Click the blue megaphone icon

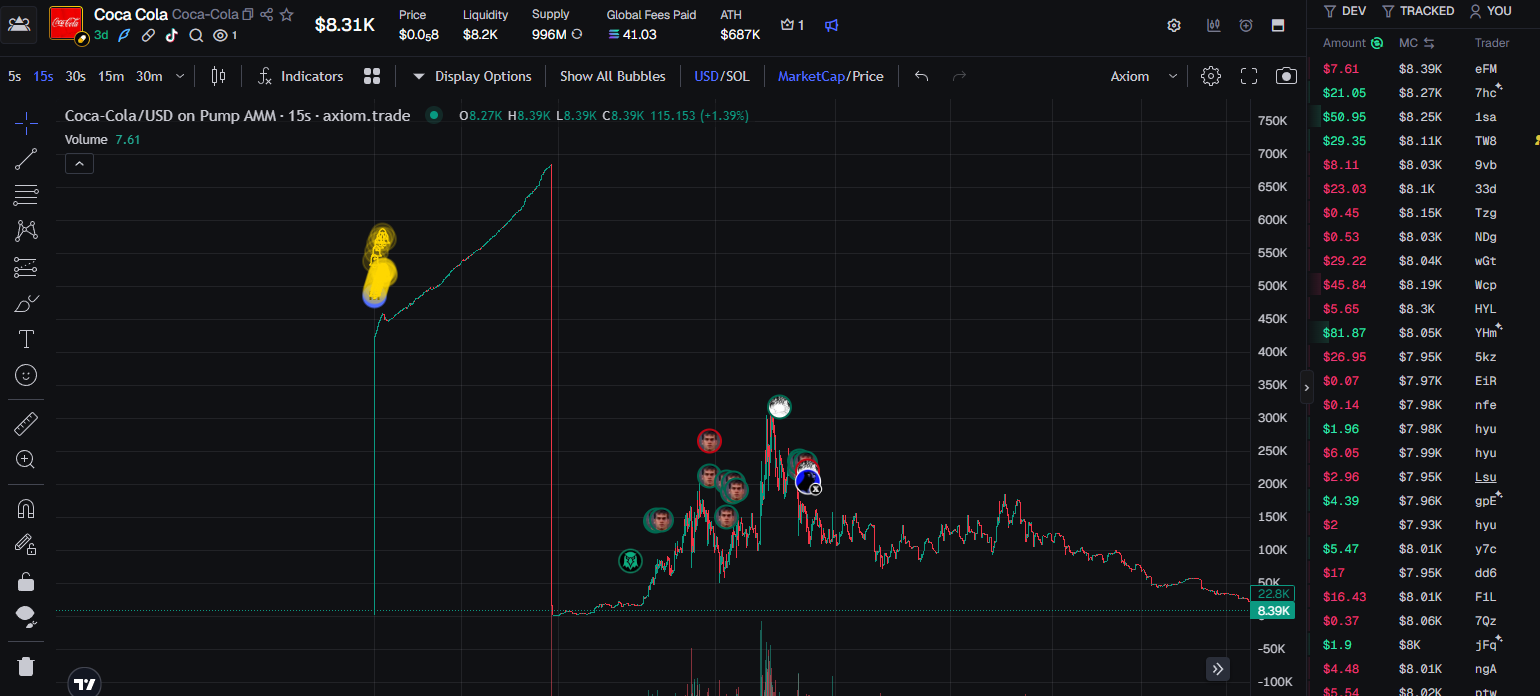point(831,25)
